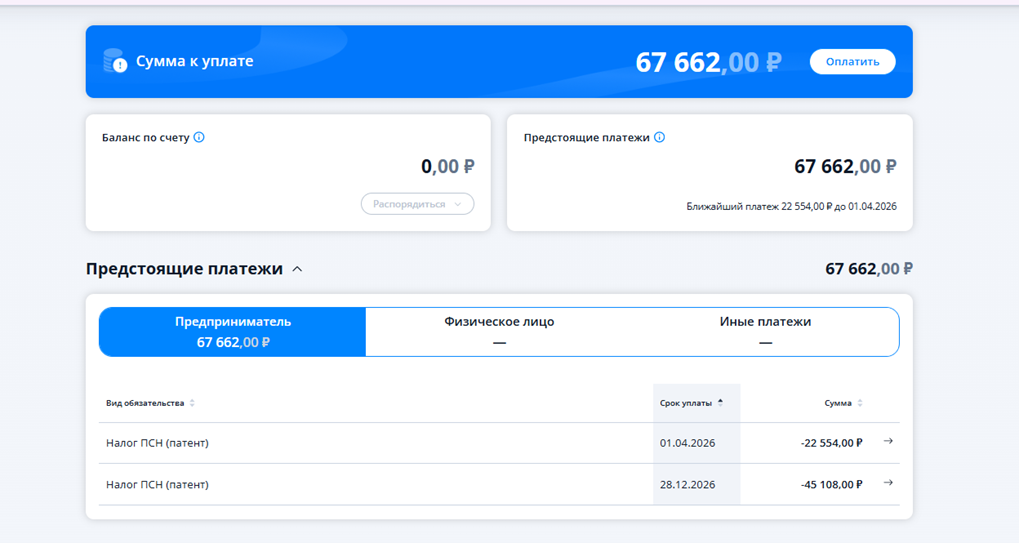Click Налог ПСН (патент) in 01.04.2026 row
The height and width of the screenshot is (543, 1019).
pos(157,443)
